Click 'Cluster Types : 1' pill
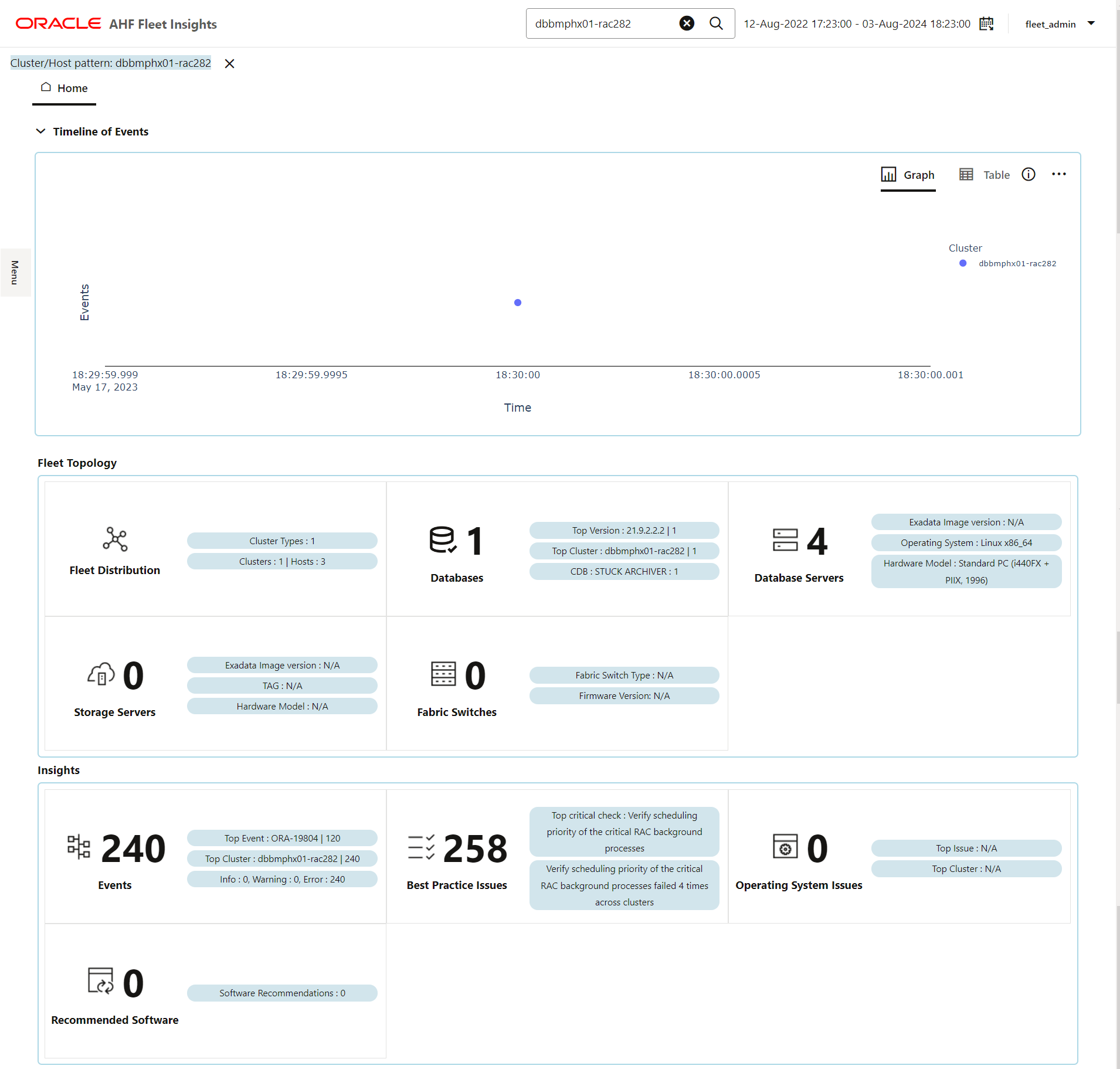1120x1069 pixels. (282, 541)
